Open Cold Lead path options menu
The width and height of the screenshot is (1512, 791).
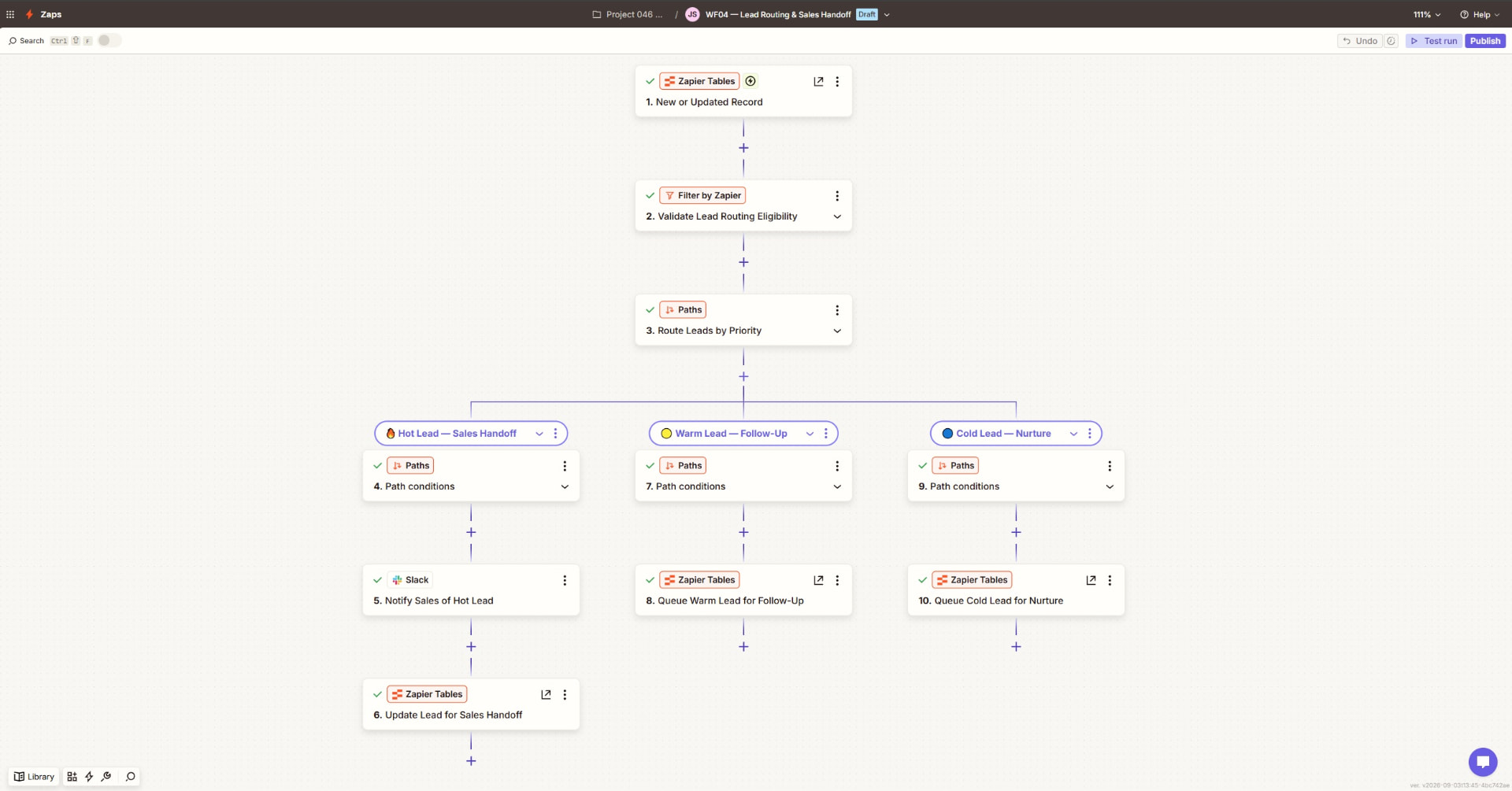1089,434
